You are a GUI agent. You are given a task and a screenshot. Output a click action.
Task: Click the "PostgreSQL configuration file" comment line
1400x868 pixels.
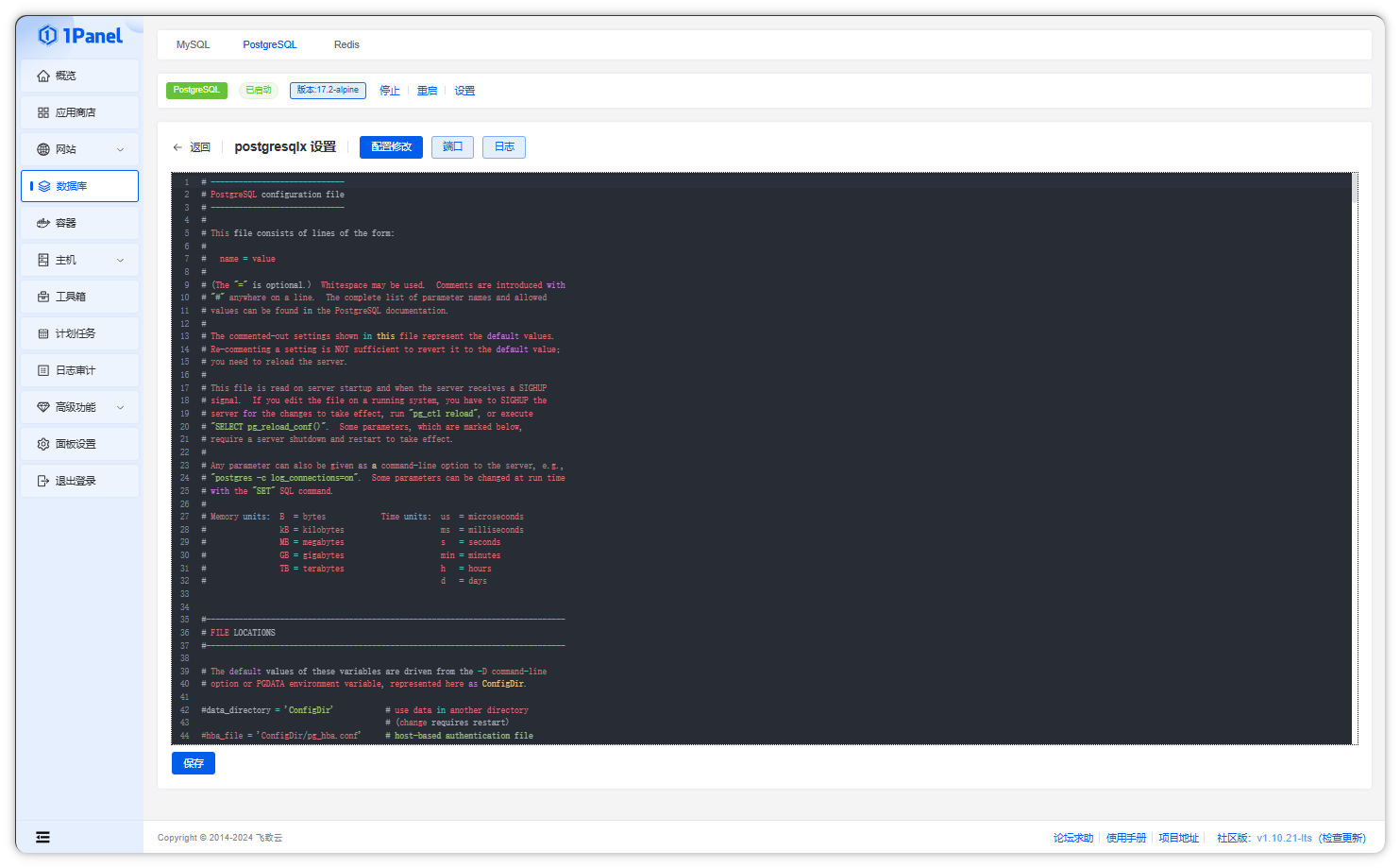click(273, 195)
